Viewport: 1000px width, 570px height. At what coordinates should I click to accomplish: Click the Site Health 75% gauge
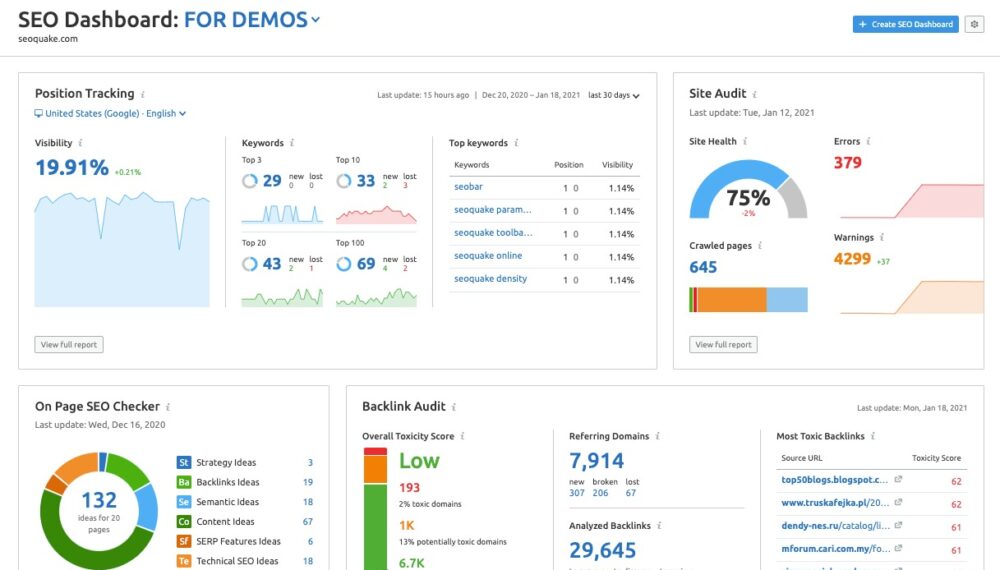tap(748, 189)
